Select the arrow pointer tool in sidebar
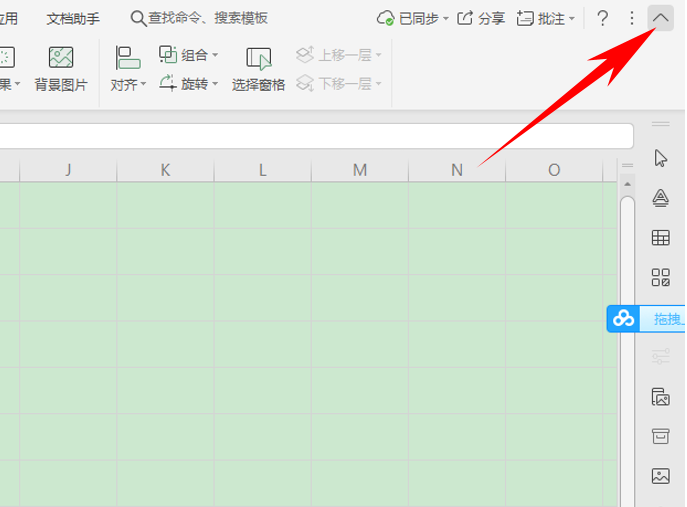This screenshot has height=507, width=687. [660, 158]
